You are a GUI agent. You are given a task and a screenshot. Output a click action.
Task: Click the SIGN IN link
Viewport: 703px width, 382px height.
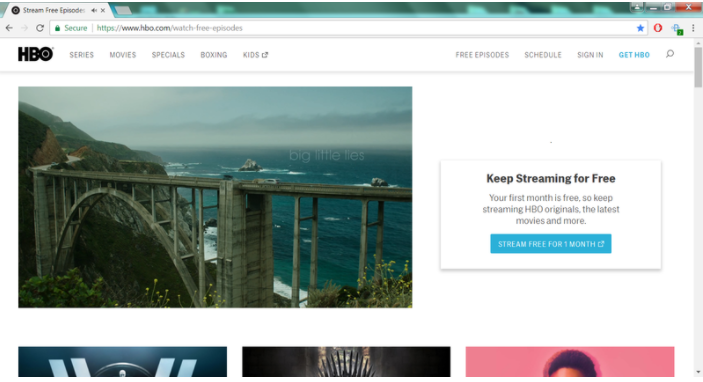590,55
